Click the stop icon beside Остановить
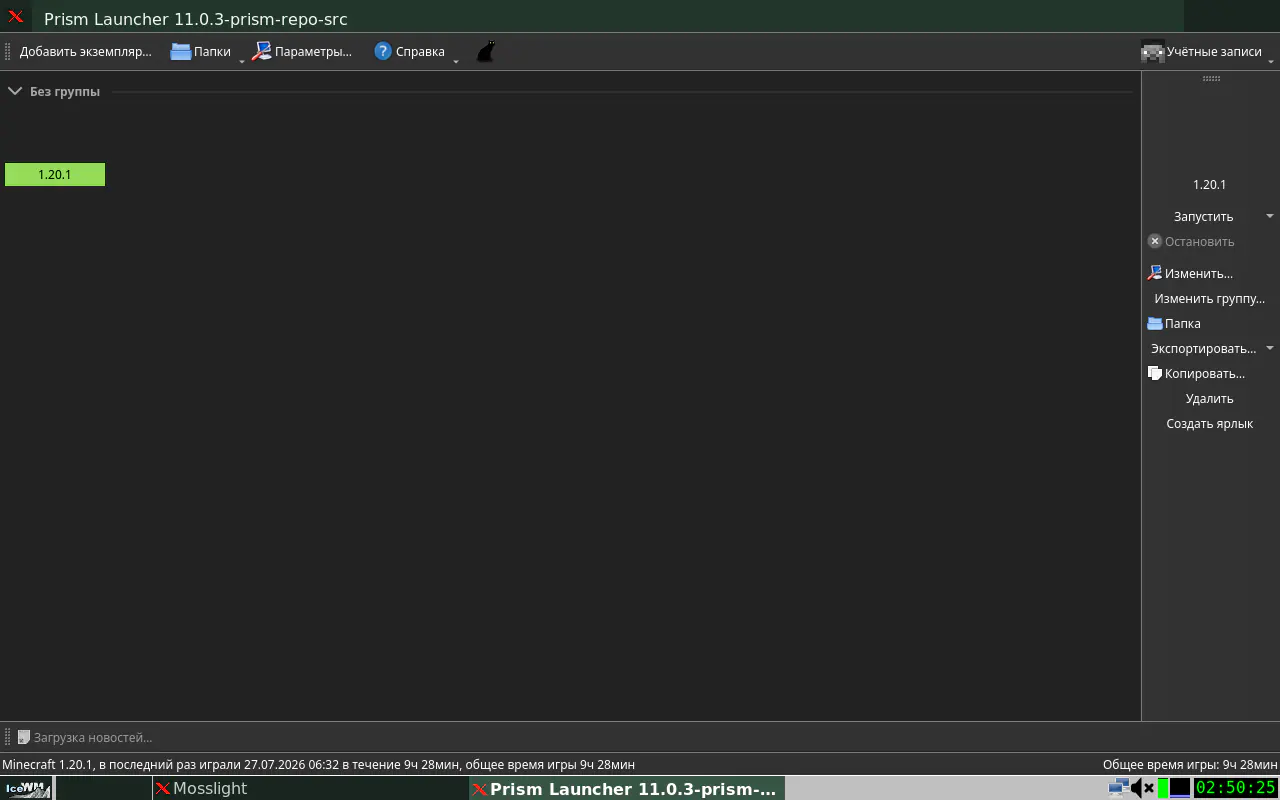Image resolution: width=1280 pixels, height=800 pixels. [1155, 241]
